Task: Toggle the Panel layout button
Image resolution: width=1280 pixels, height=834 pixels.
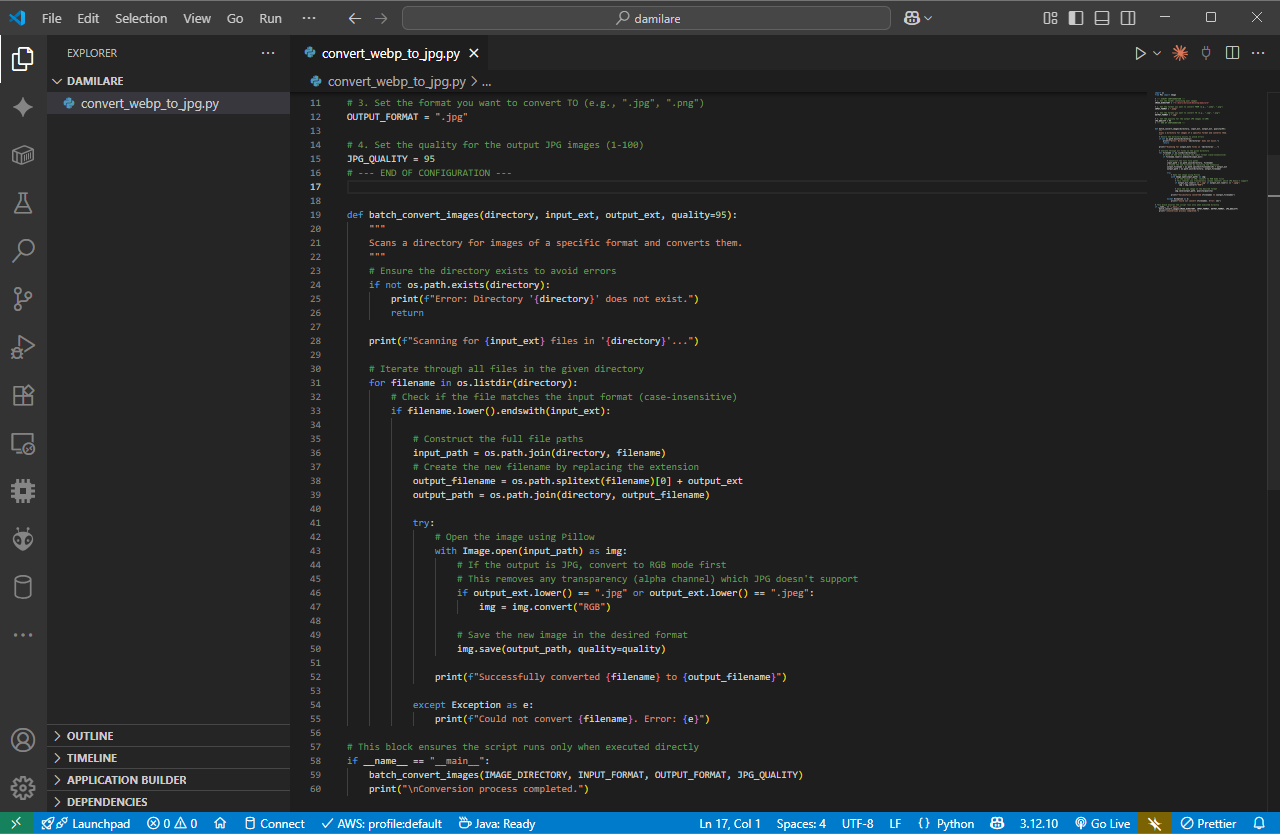Action: pyautogui.click(x=1102, y=18)
